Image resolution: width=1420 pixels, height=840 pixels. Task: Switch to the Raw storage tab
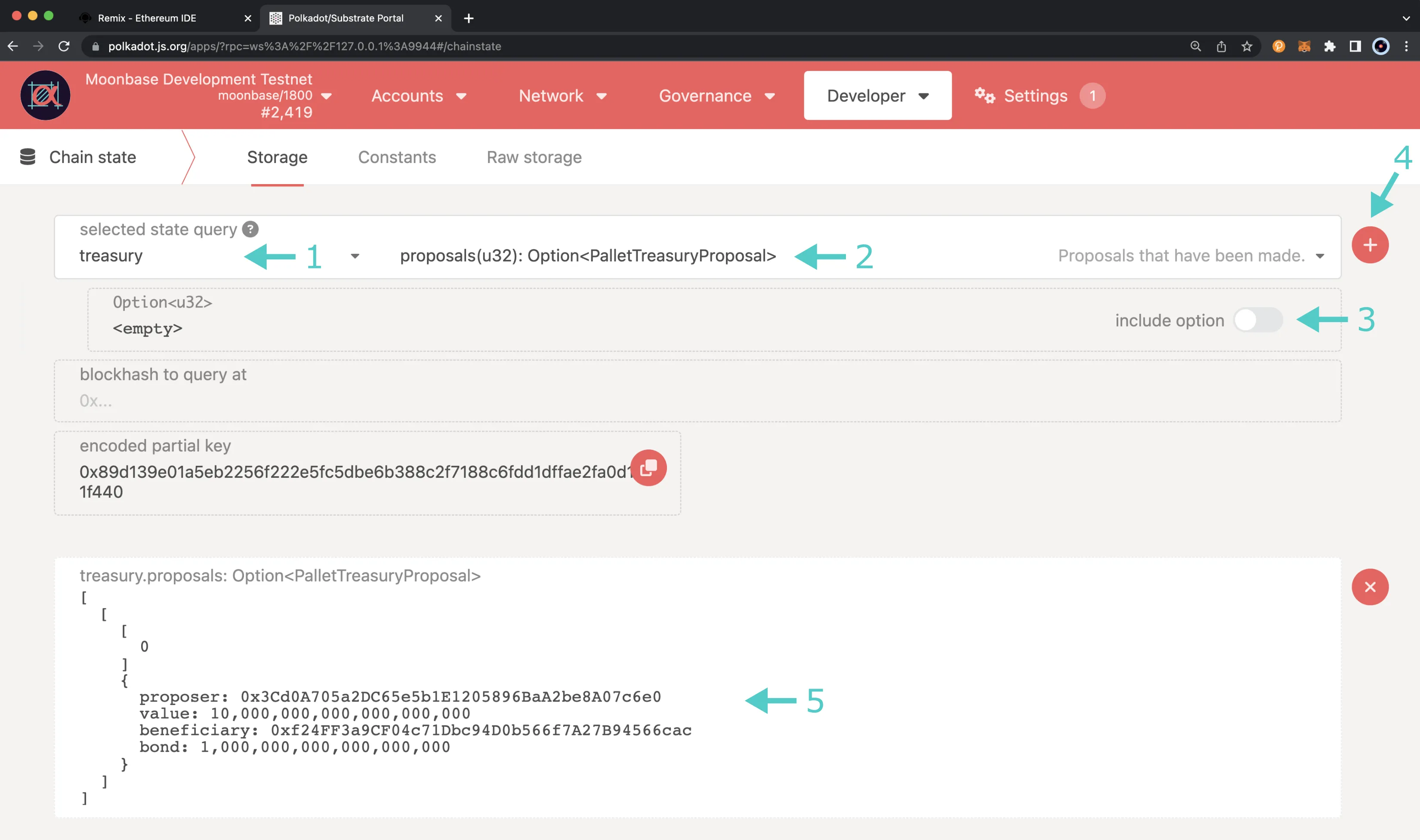click(x=534, y=157)
